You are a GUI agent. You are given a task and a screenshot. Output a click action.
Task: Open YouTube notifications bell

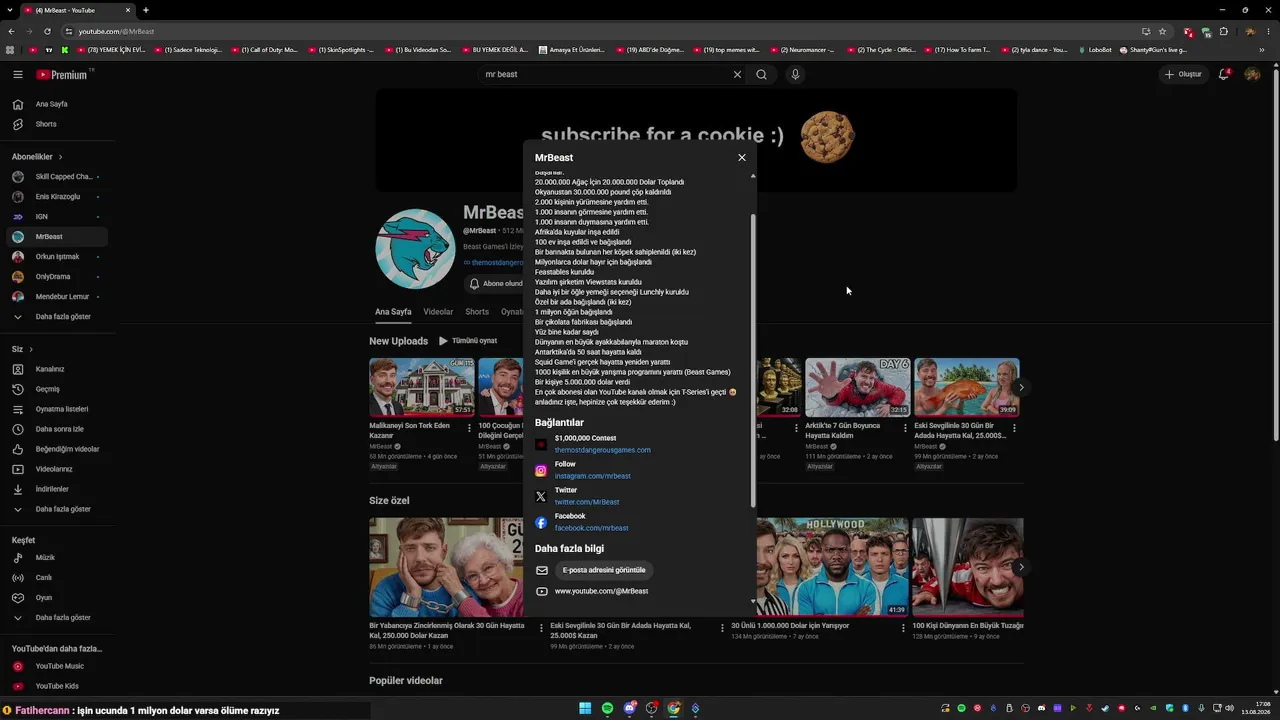(x=1223, y=74)
